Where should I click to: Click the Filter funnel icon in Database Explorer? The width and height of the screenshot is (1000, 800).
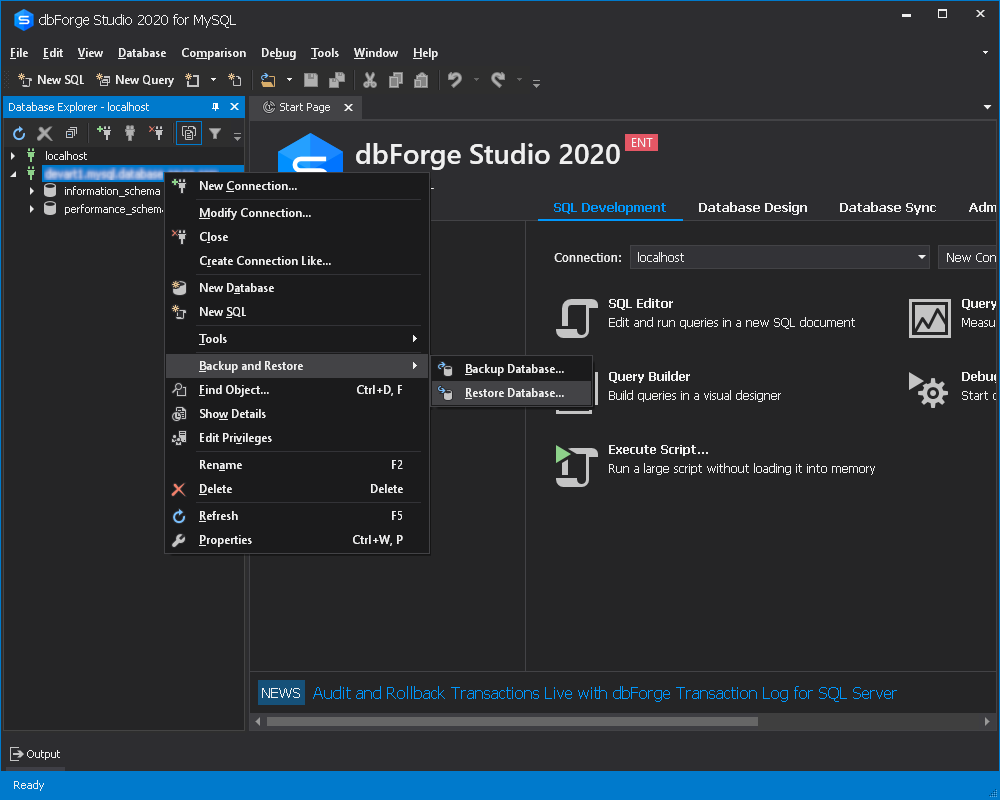[x=215, y=133]
